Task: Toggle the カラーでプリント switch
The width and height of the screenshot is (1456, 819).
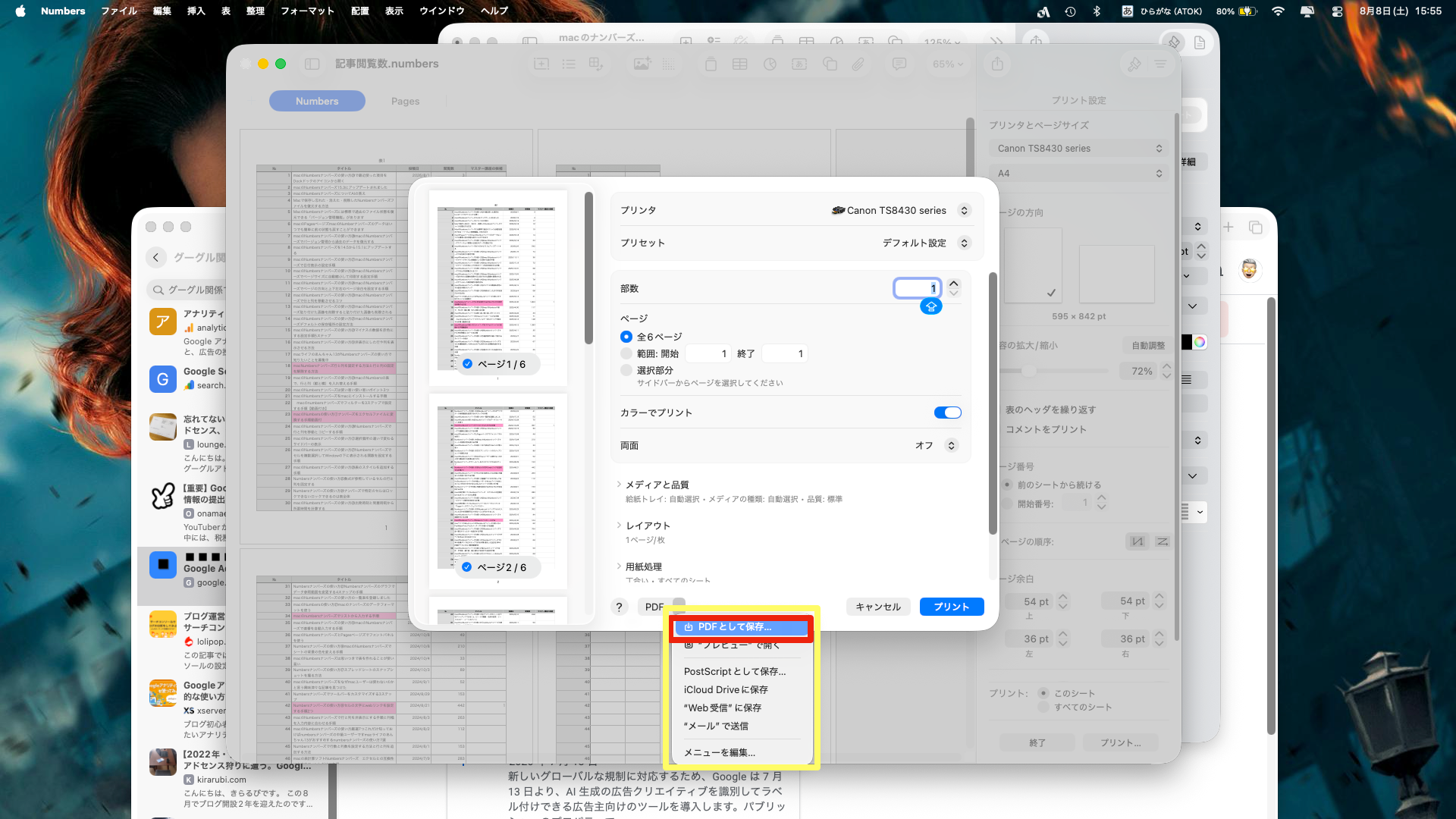Action: (x=948, y=413)
